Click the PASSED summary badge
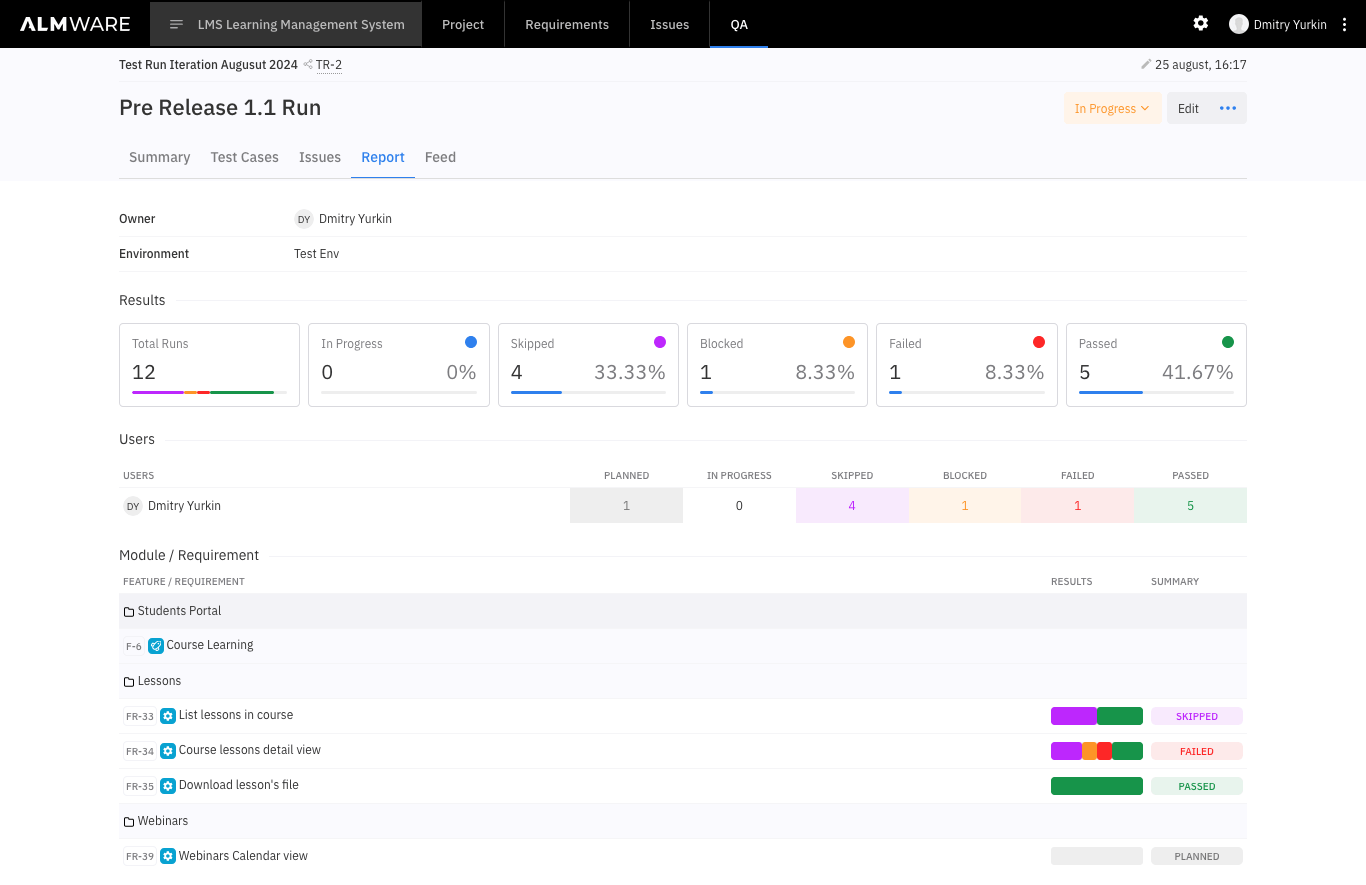Viewport: 1366px width, 885px height. tap(1197, 786)
